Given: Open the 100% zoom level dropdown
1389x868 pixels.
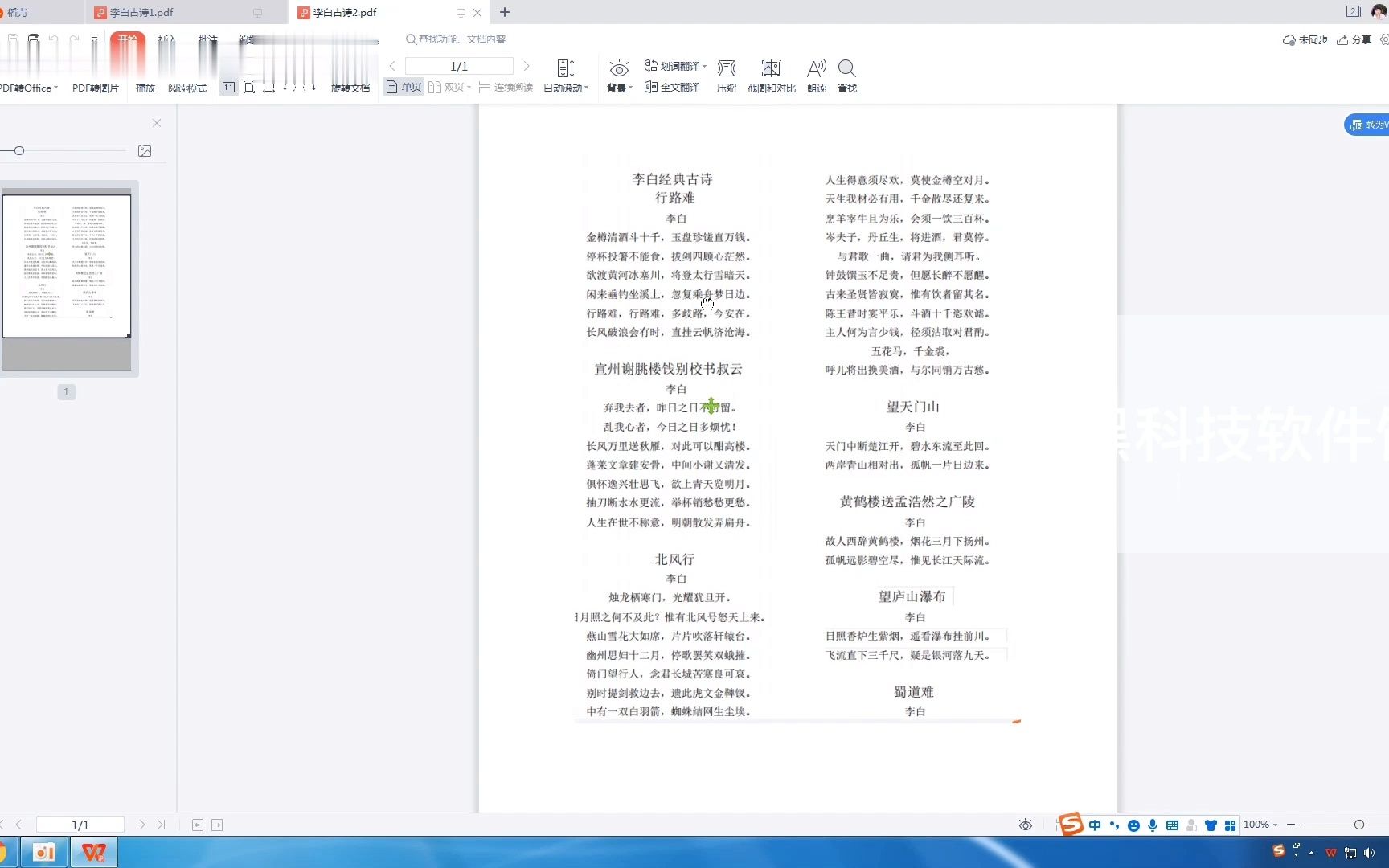Looking at the screenshot, I should click(1260, 825).
